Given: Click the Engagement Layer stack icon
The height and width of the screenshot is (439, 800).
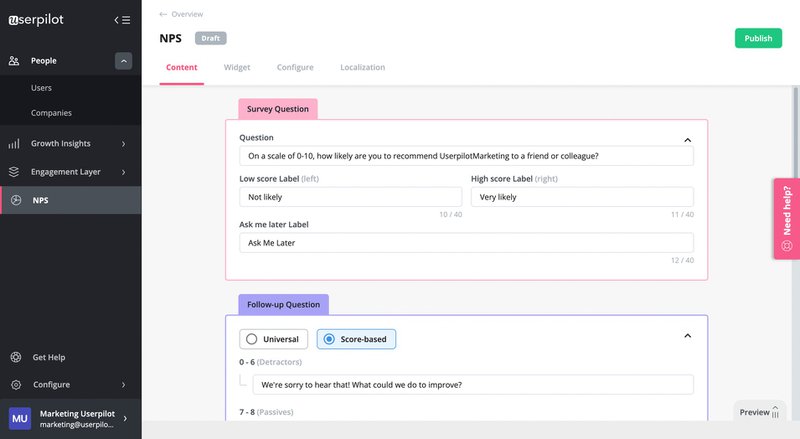Looking at the screenshot, I should (x=14, y=172).
